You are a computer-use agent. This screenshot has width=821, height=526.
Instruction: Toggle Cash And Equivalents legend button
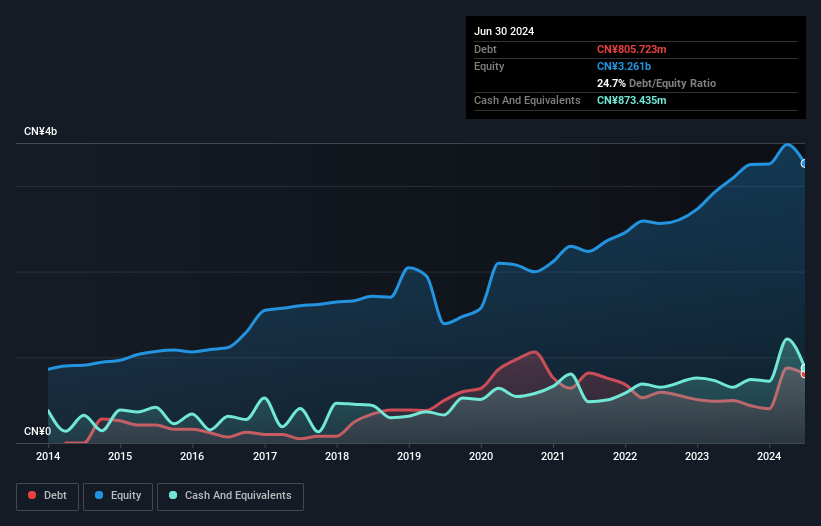pos(230,496)
